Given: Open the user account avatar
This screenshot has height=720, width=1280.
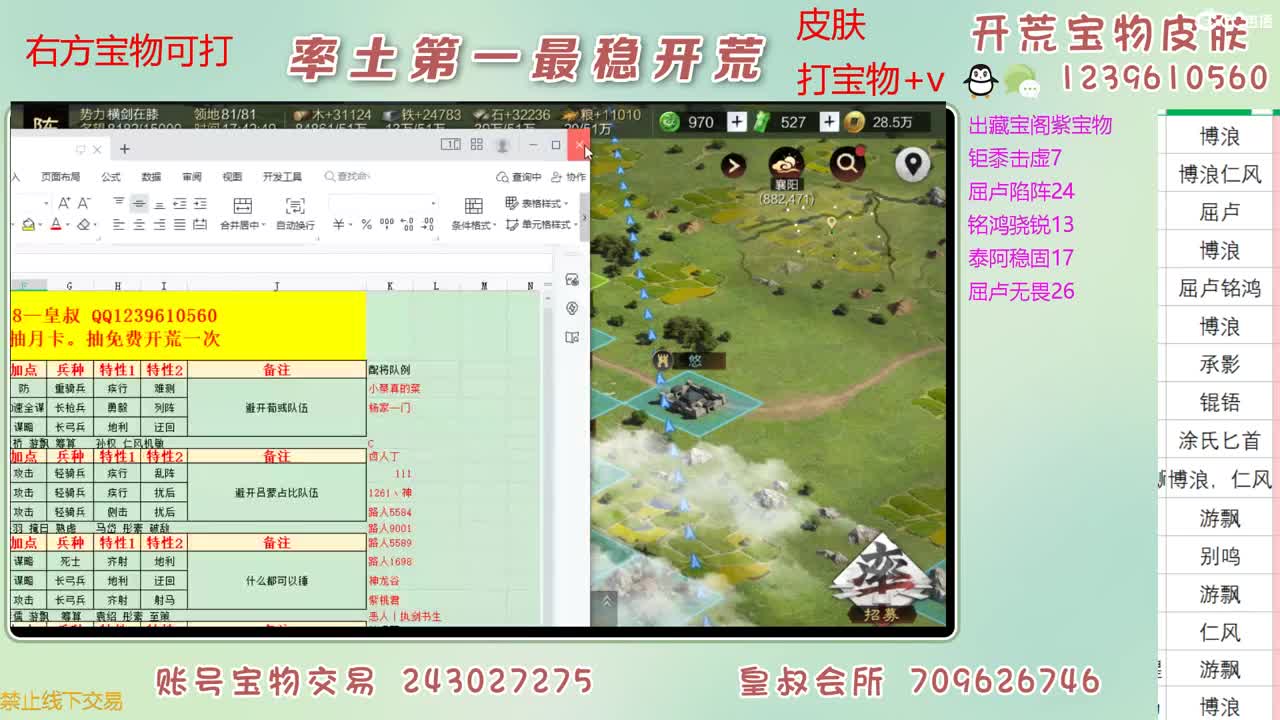Looking at the screenshot, I should 502,146.
